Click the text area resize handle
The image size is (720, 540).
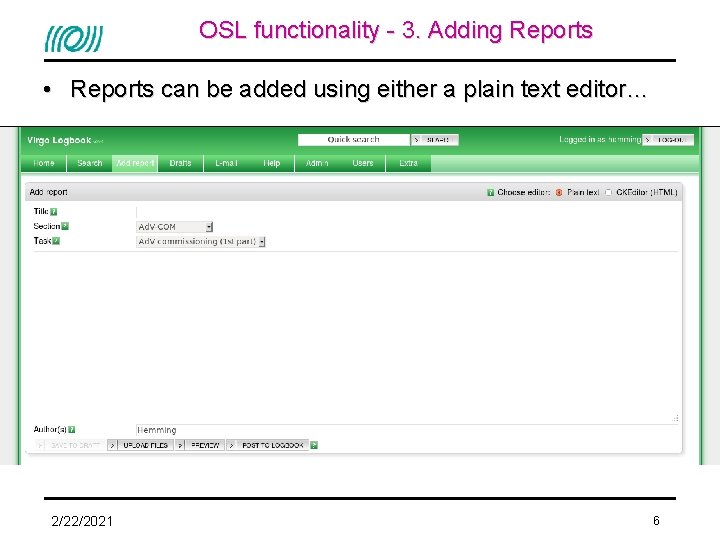click(x=675, y=418)
